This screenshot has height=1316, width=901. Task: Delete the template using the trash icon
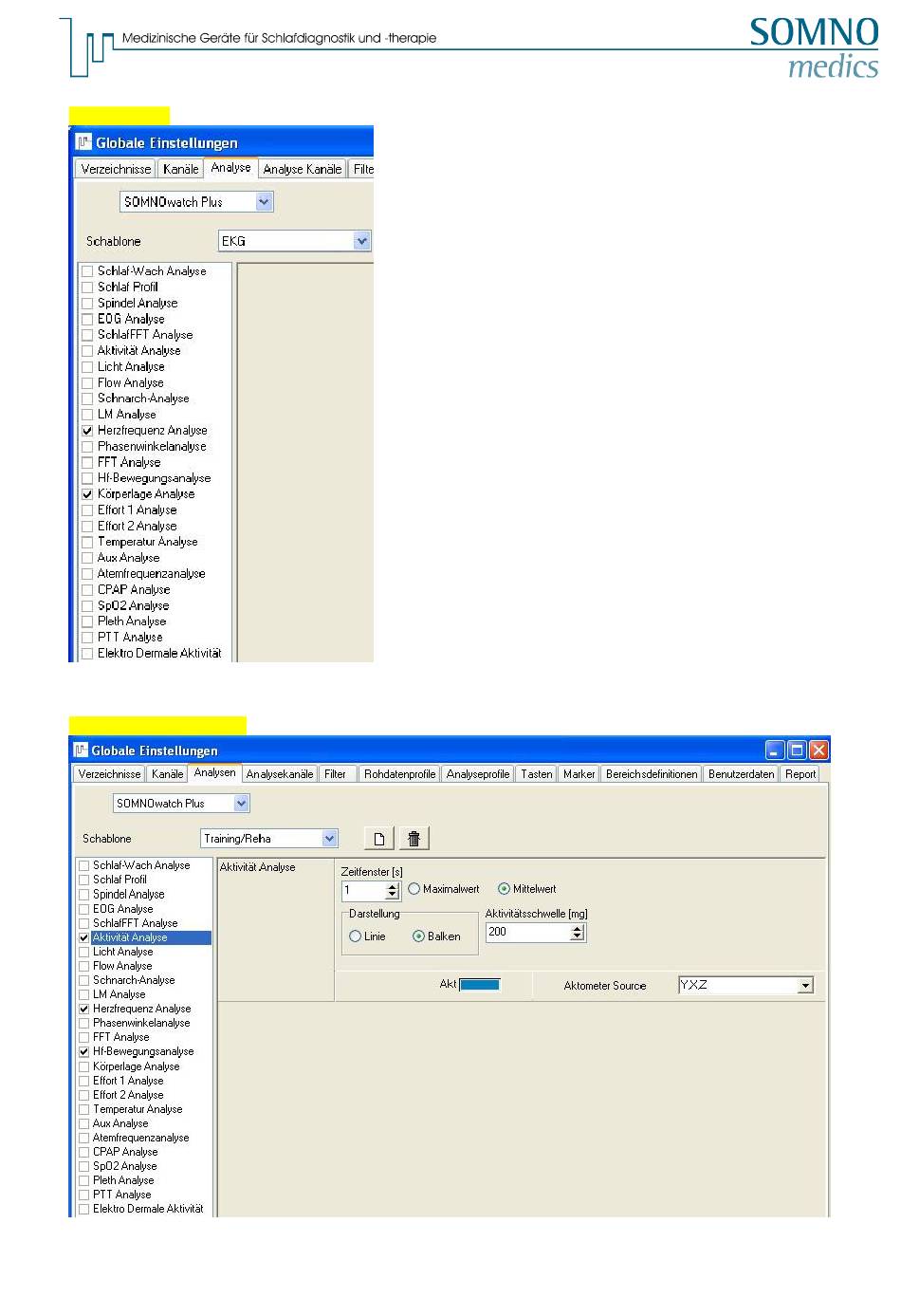(414, 839)
